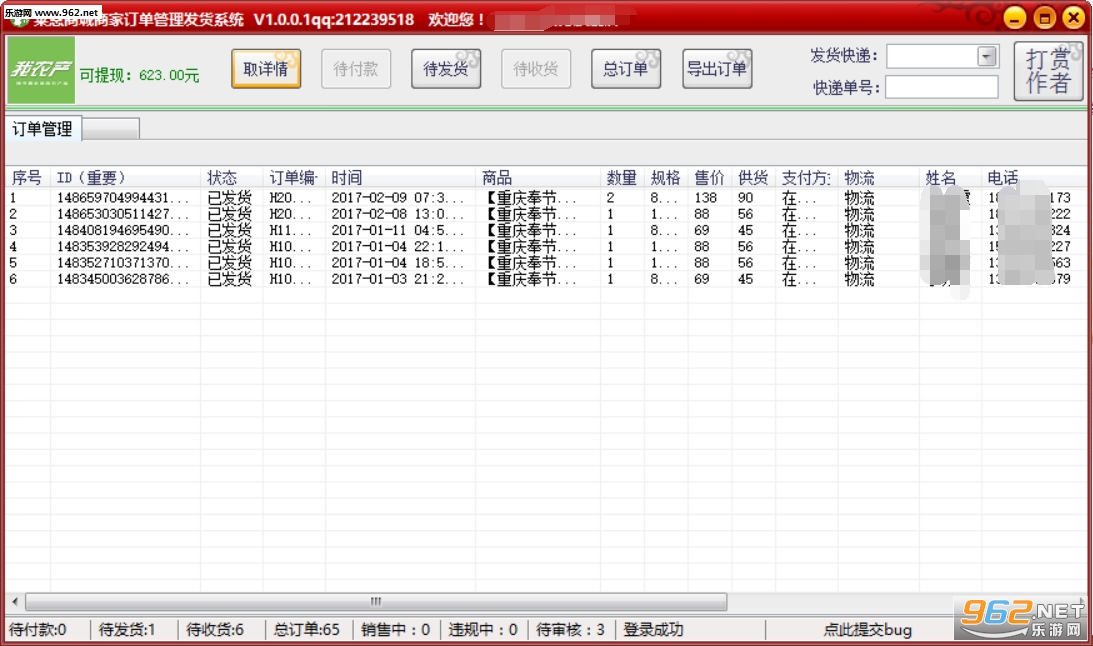Select the blank tab beside 订单管理
The height and width of the screenshot is (646, 1093).
111,129
